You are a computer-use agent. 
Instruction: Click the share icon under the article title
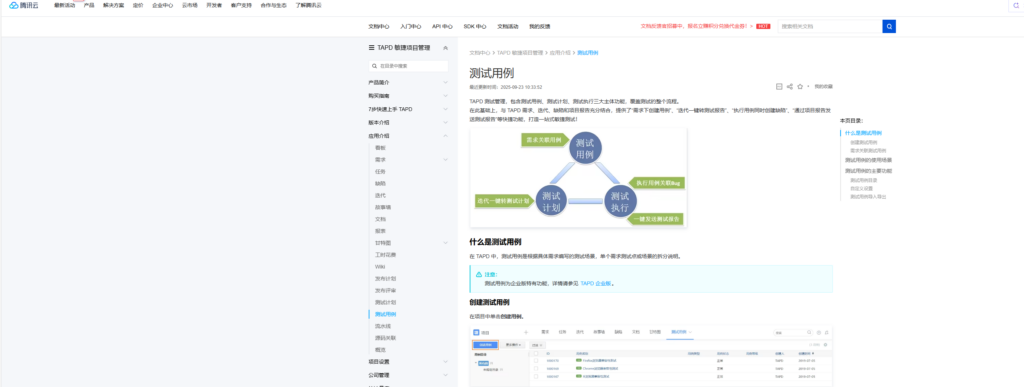[x=790, y=86]
